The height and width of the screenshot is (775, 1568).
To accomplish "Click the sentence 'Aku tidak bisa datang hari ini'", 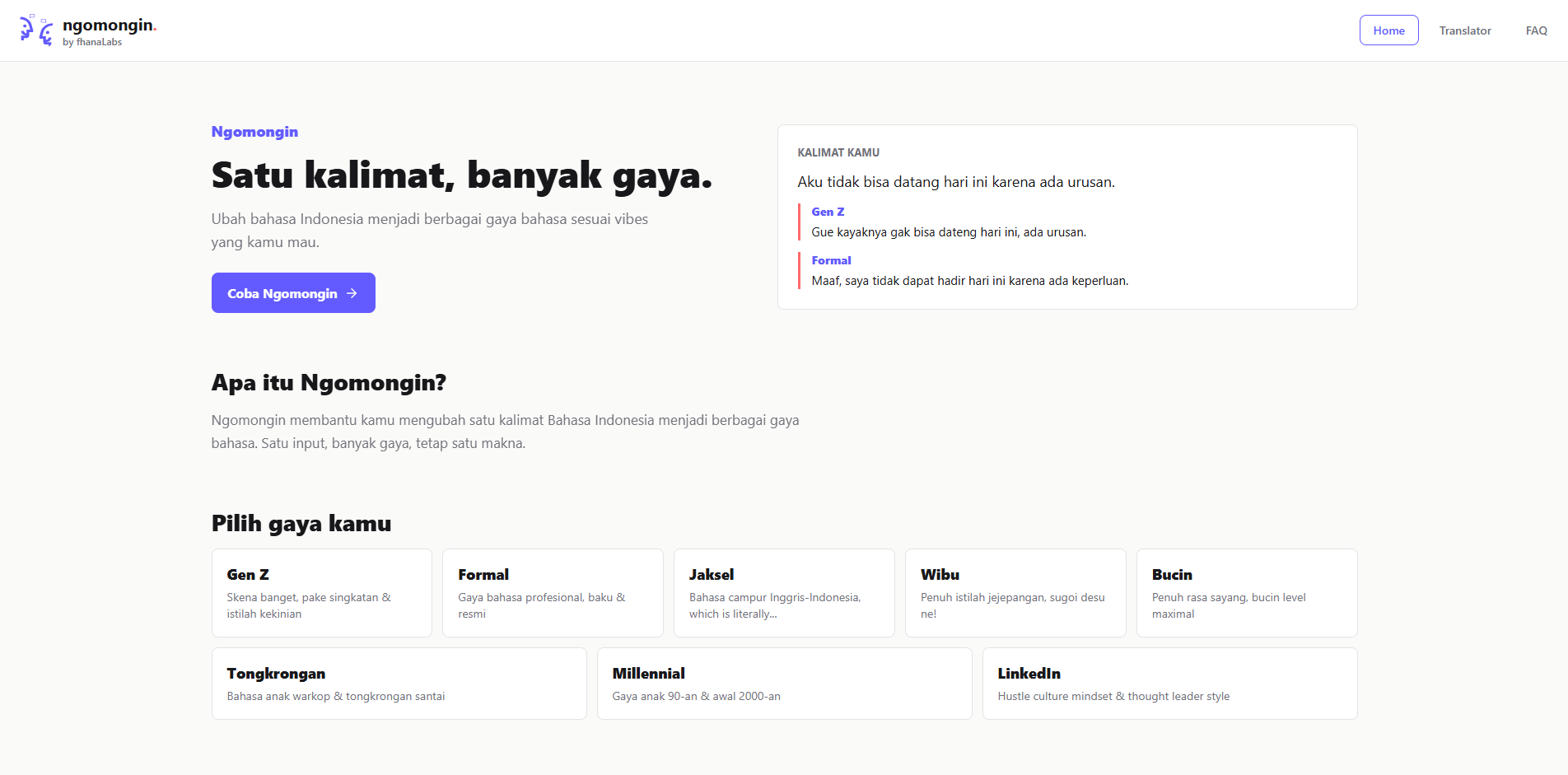I will pos(956,182).
